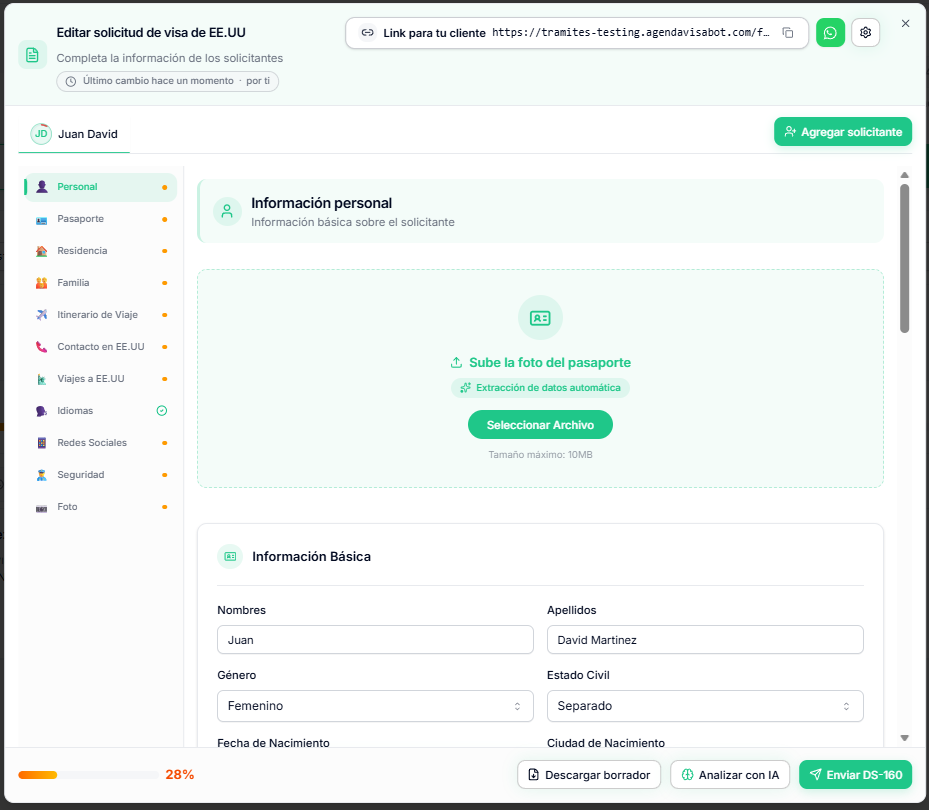Click the Residencia house icon
Image resolution: width=929 pixels, height=810 pixels.
(41, 251)
